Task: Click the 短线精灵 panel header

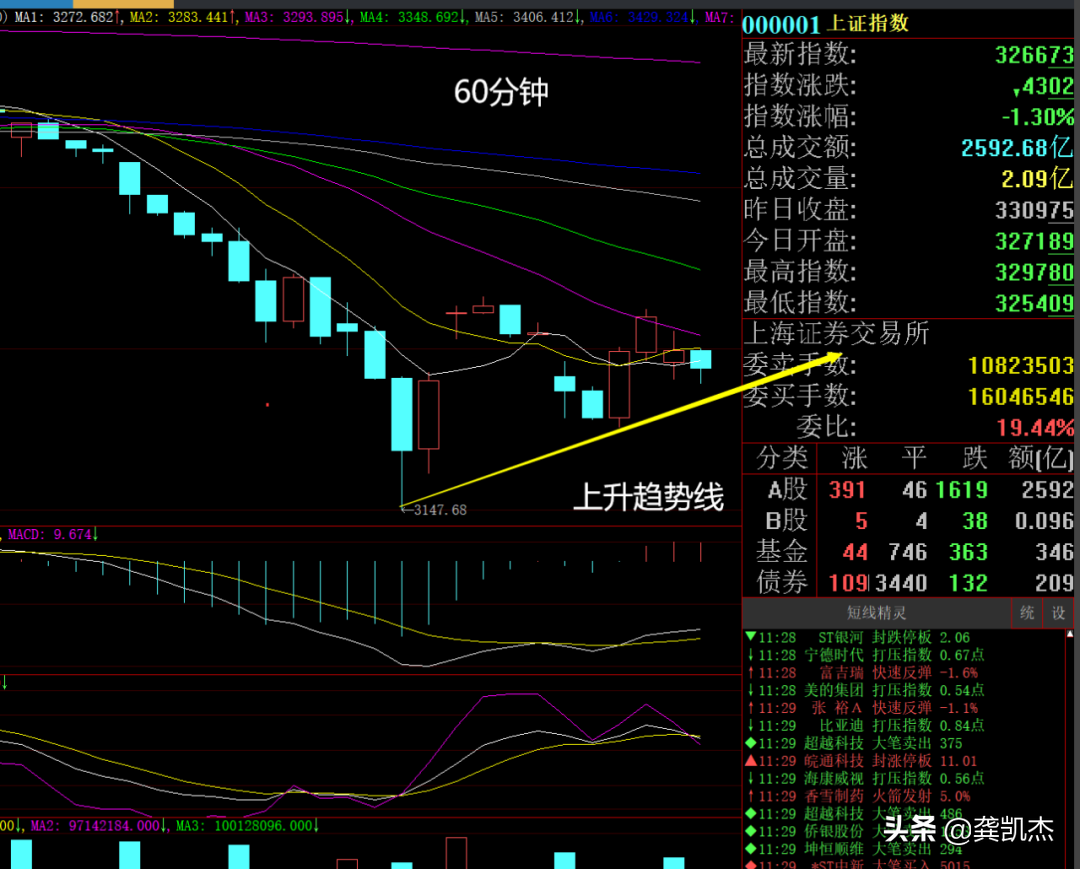Action: (x=876, y=612)
